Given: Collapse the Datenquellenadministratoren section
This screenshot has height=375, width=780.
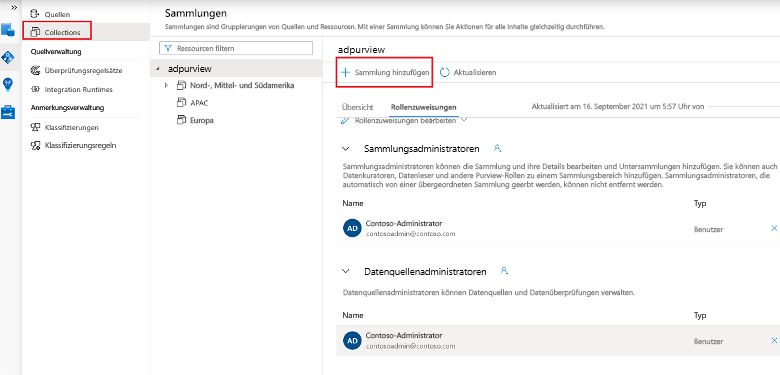Looking at the screenshot, I should click(346, 272).
